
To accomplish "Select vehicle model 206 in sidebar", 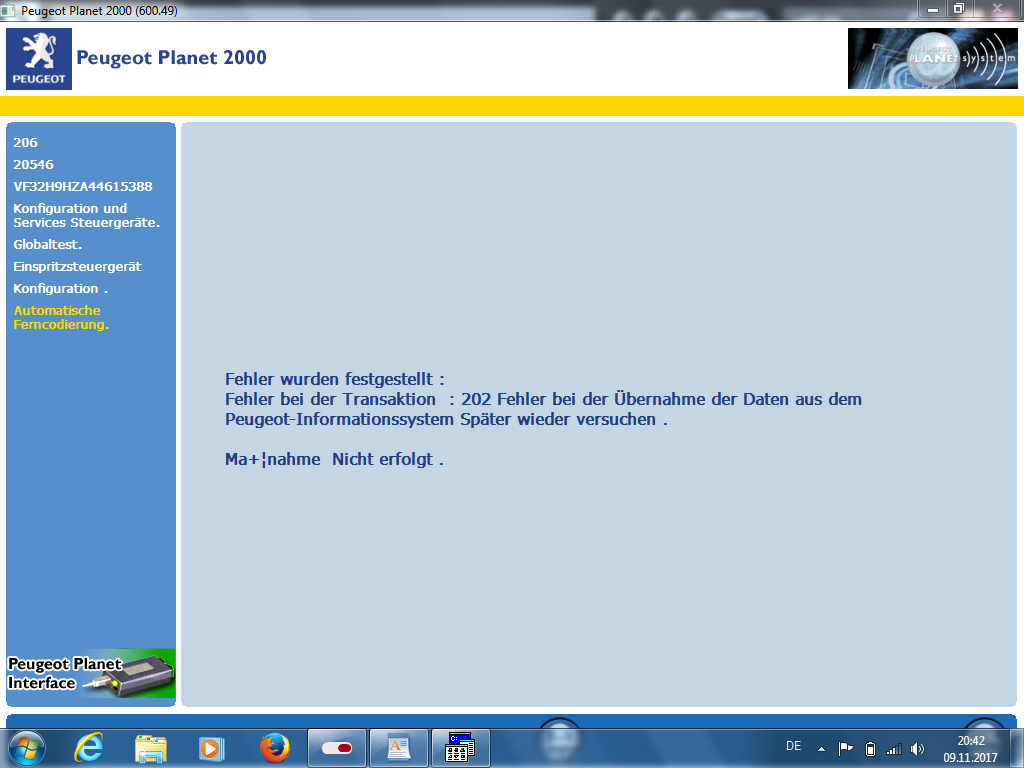I will (26, 143).
